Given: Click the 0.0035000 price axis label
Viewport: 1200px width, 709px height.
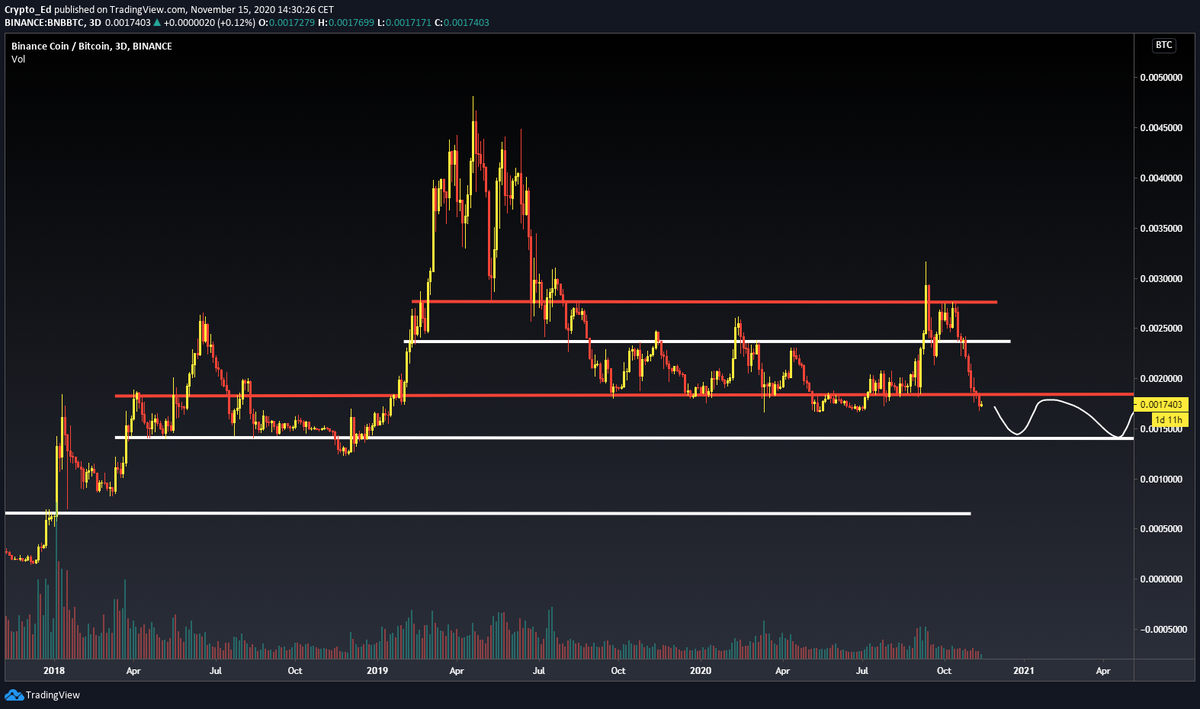Looking at the screenshot, I should coord(1163,229).
